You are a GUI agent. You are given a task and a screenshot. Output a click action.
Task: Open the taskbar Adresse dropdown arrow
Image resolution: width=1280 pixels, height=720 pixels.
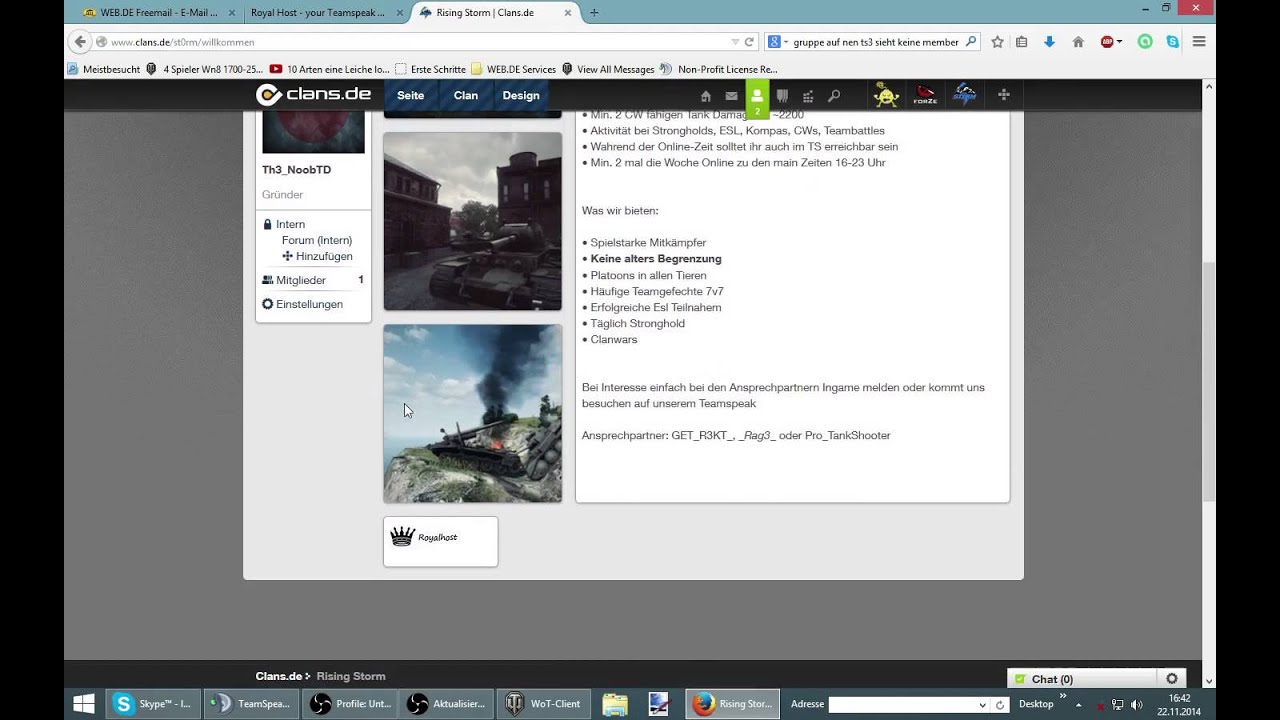pos(982,705)
